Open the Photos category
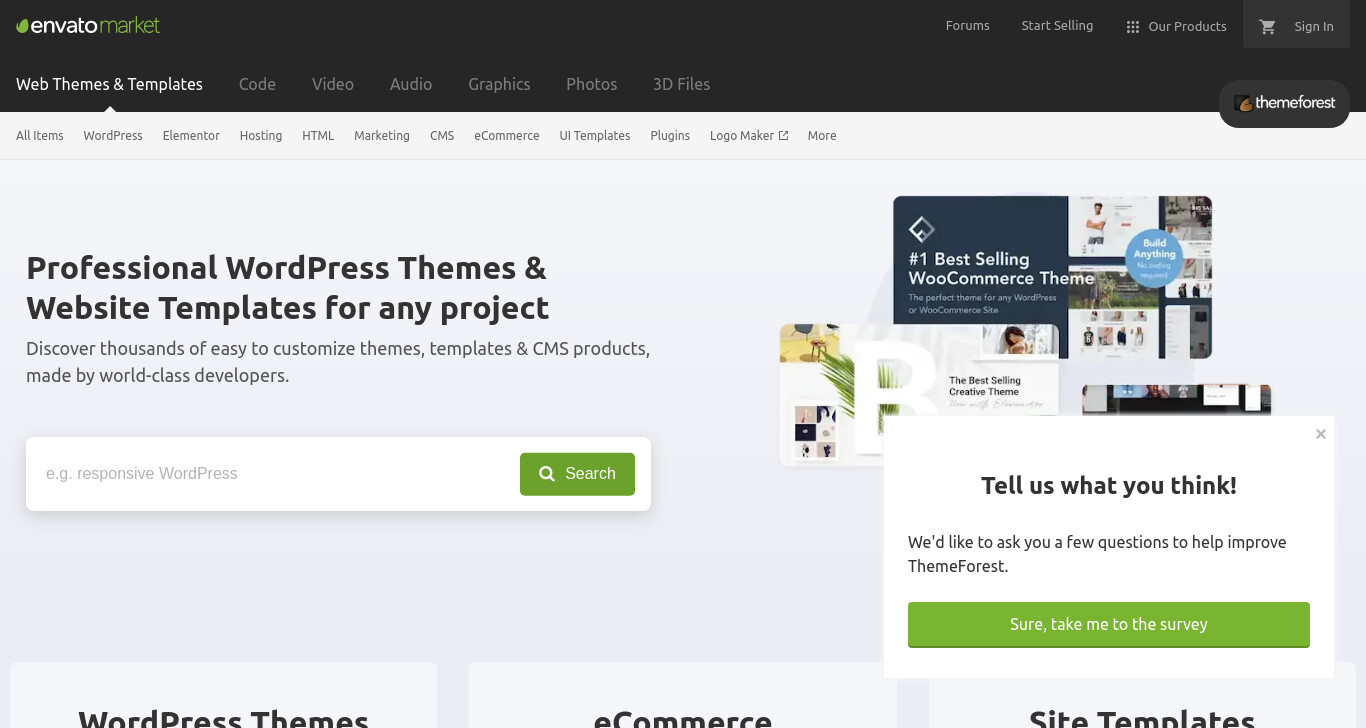This screenshot has width=1366, height=728. coord(591,84)
